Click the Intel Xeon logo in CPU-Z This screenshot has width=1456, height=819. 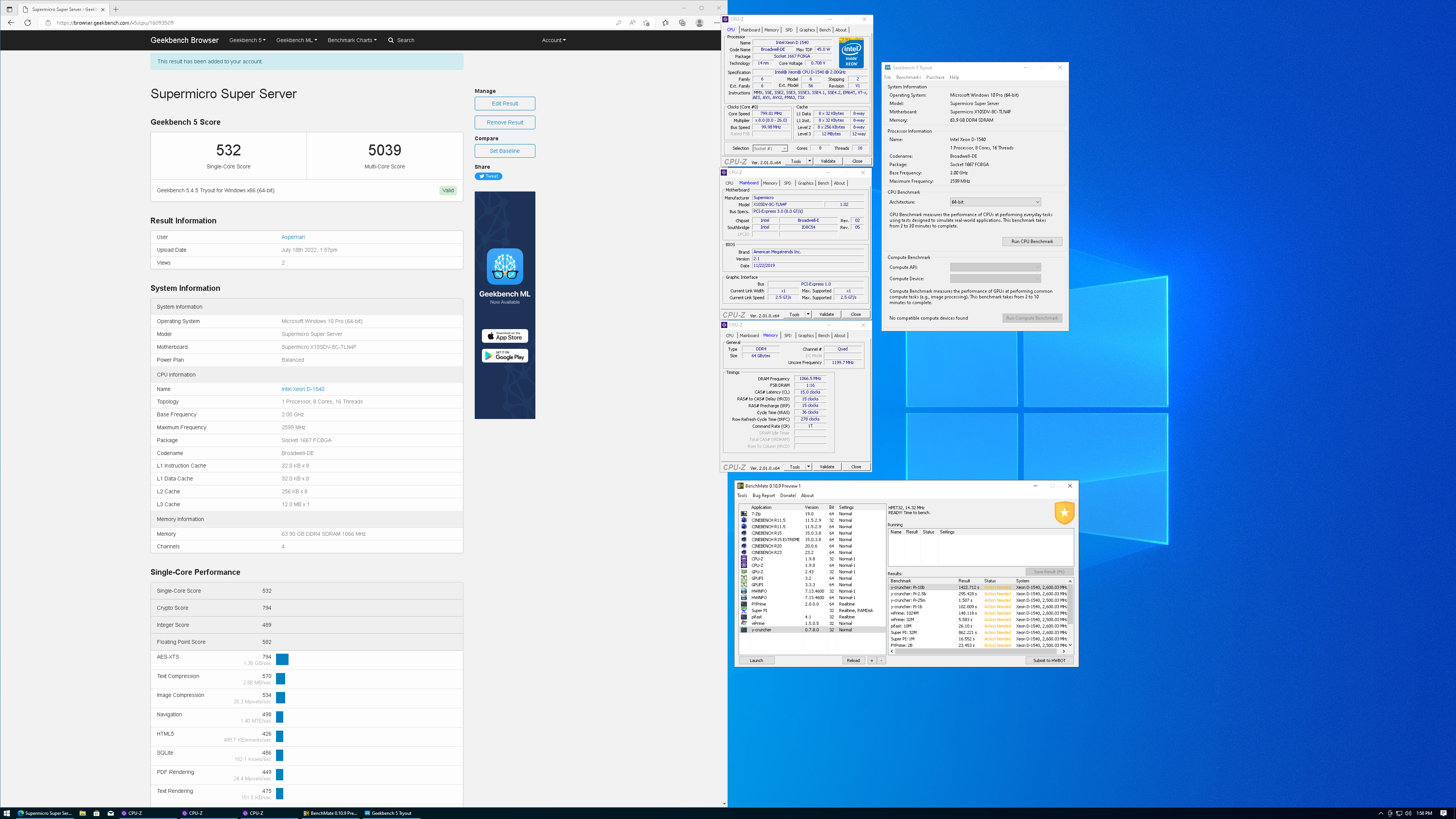pyautogui.click(x=851, y=53)
